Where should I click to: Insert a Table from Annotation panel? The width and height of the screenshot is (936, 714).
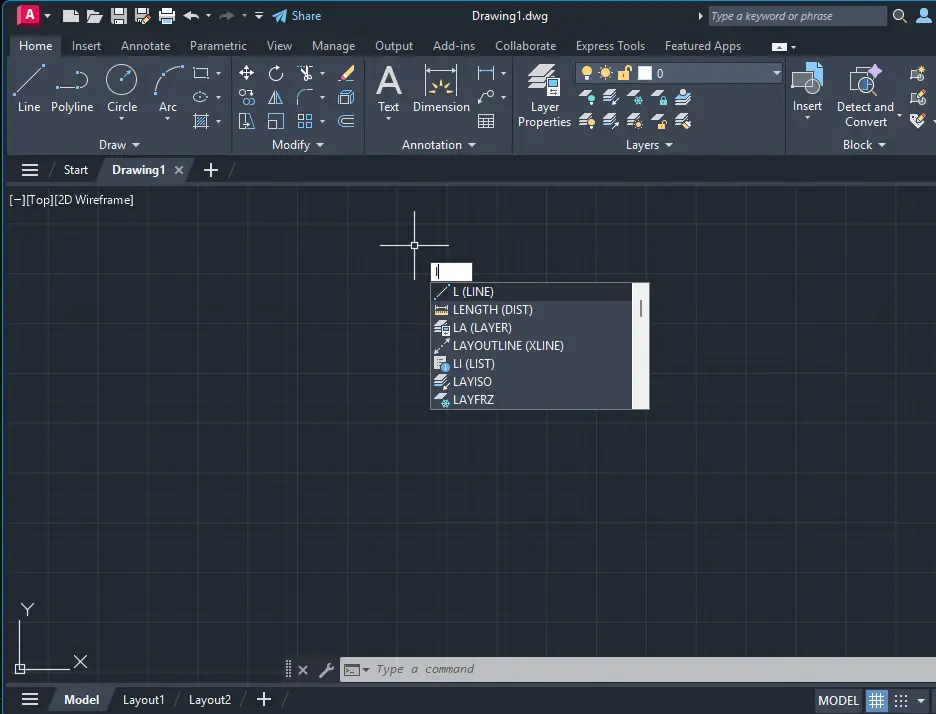click(486, 121)
